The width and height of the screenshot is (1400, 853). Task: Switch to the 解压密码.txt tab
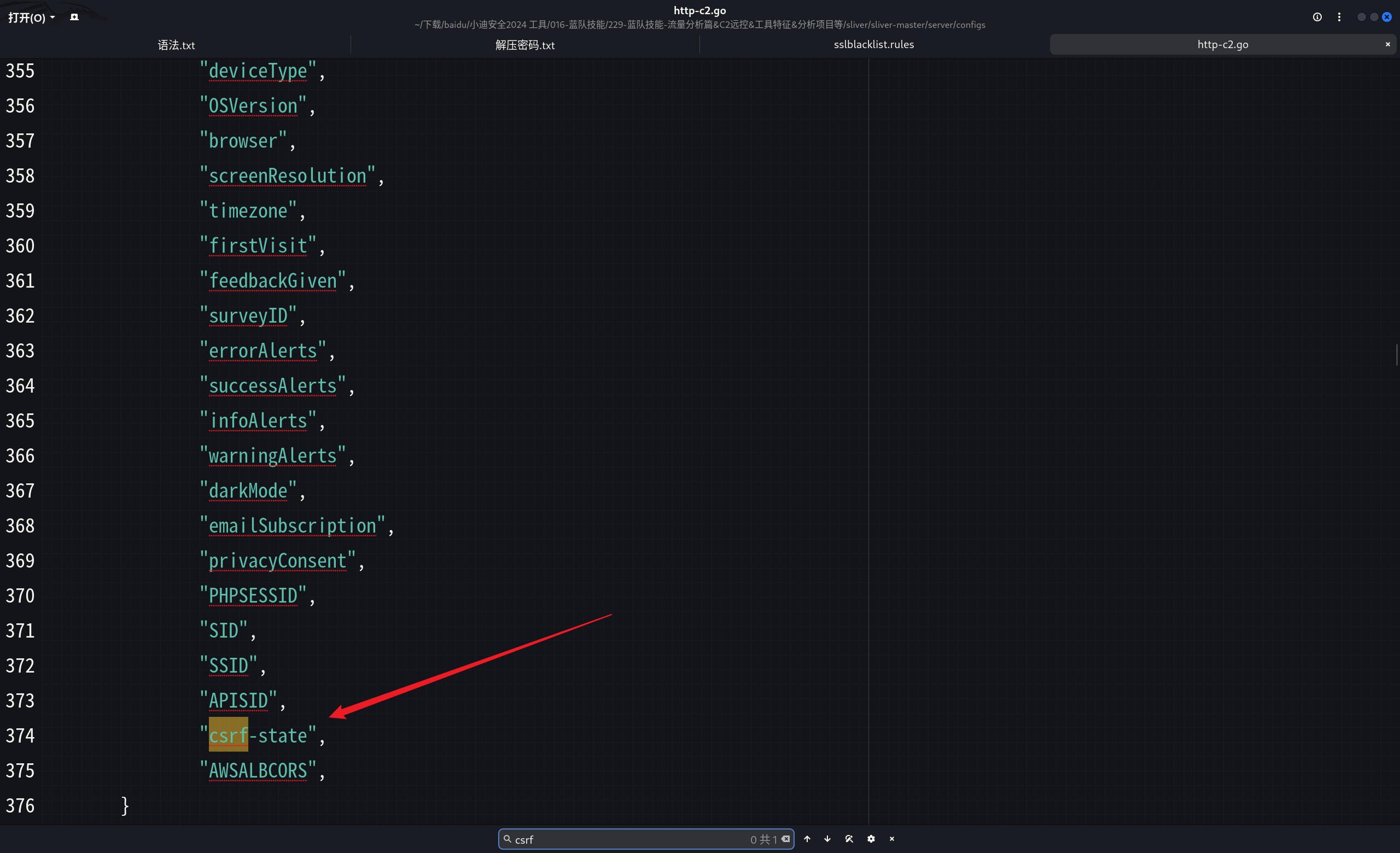pos(524,45)
